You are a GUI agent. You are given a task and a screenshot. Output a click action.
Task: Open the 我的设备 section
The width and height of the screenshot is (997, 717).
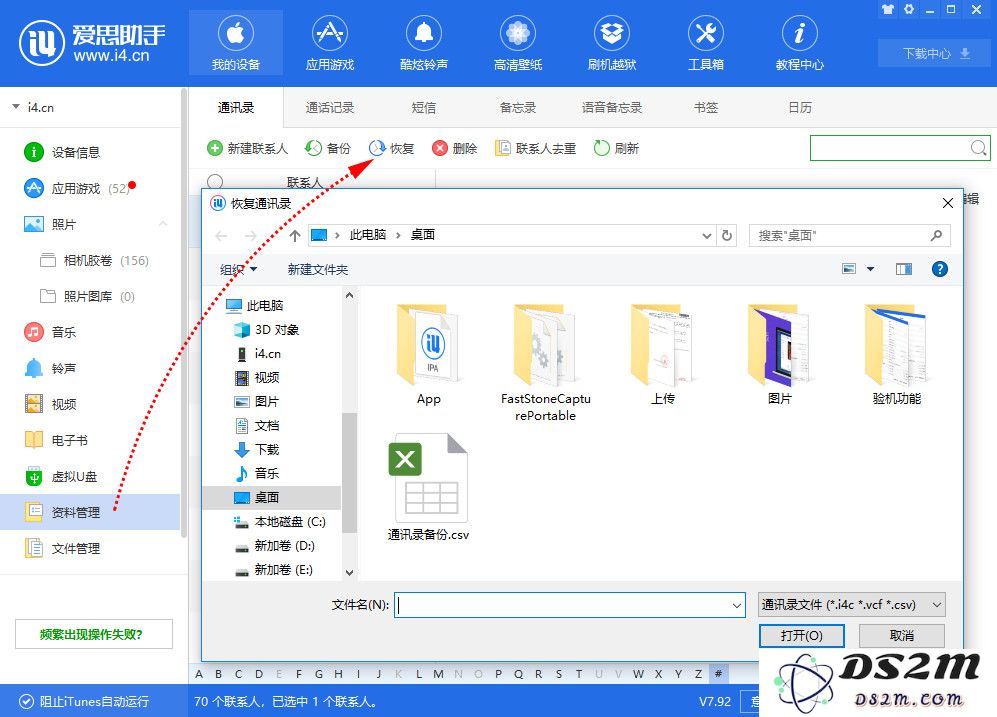tap(236, 43)
